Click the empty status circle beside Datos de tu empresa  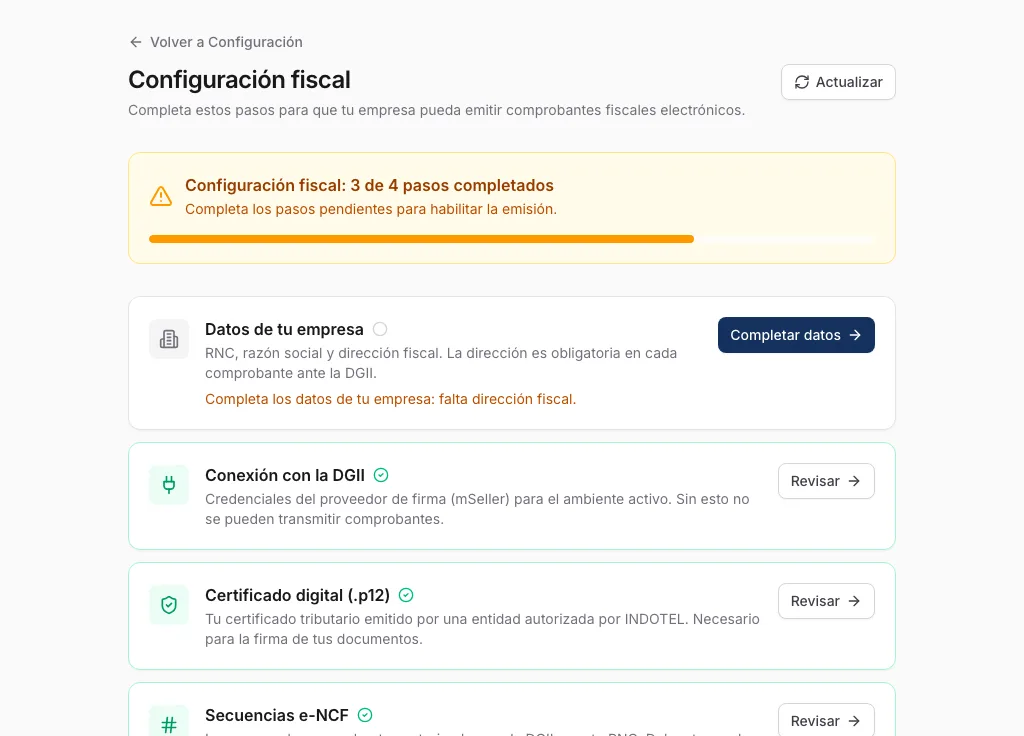click(380, 329)
